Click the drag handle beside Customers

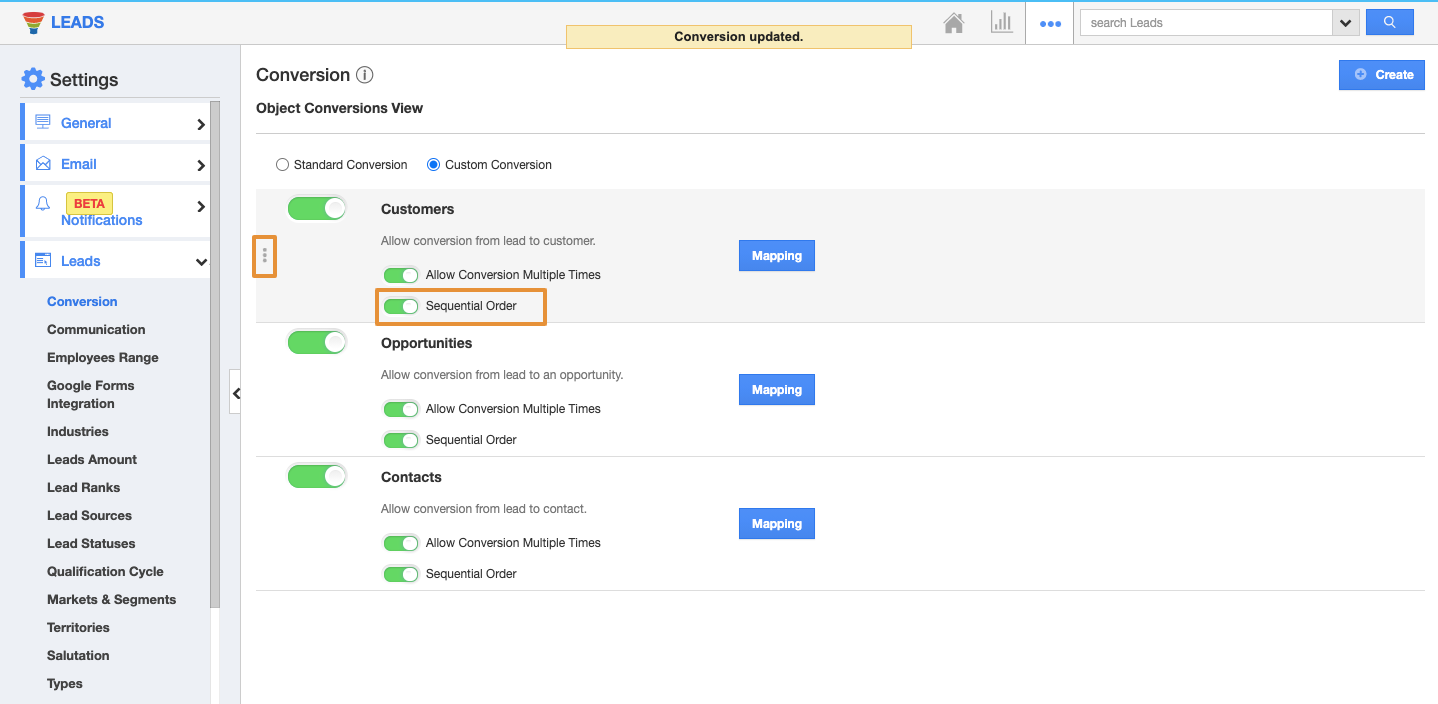[264, 256]
